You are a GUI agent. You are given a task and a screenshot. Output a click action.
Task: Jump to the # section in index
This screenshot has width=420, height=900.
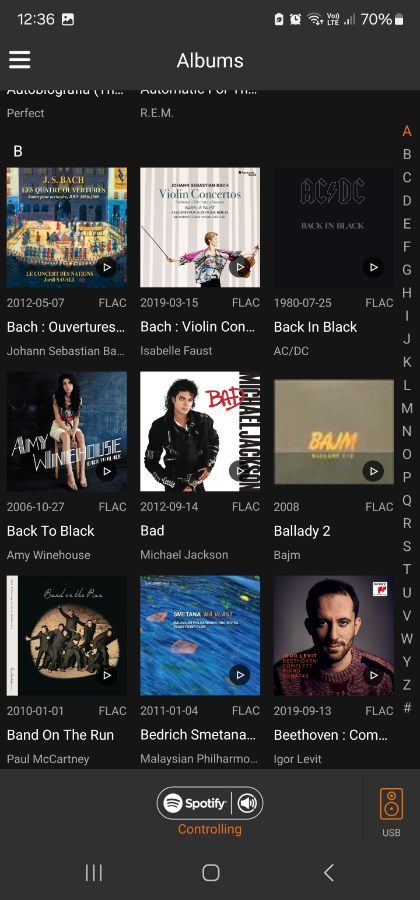[x=407, y=708]
